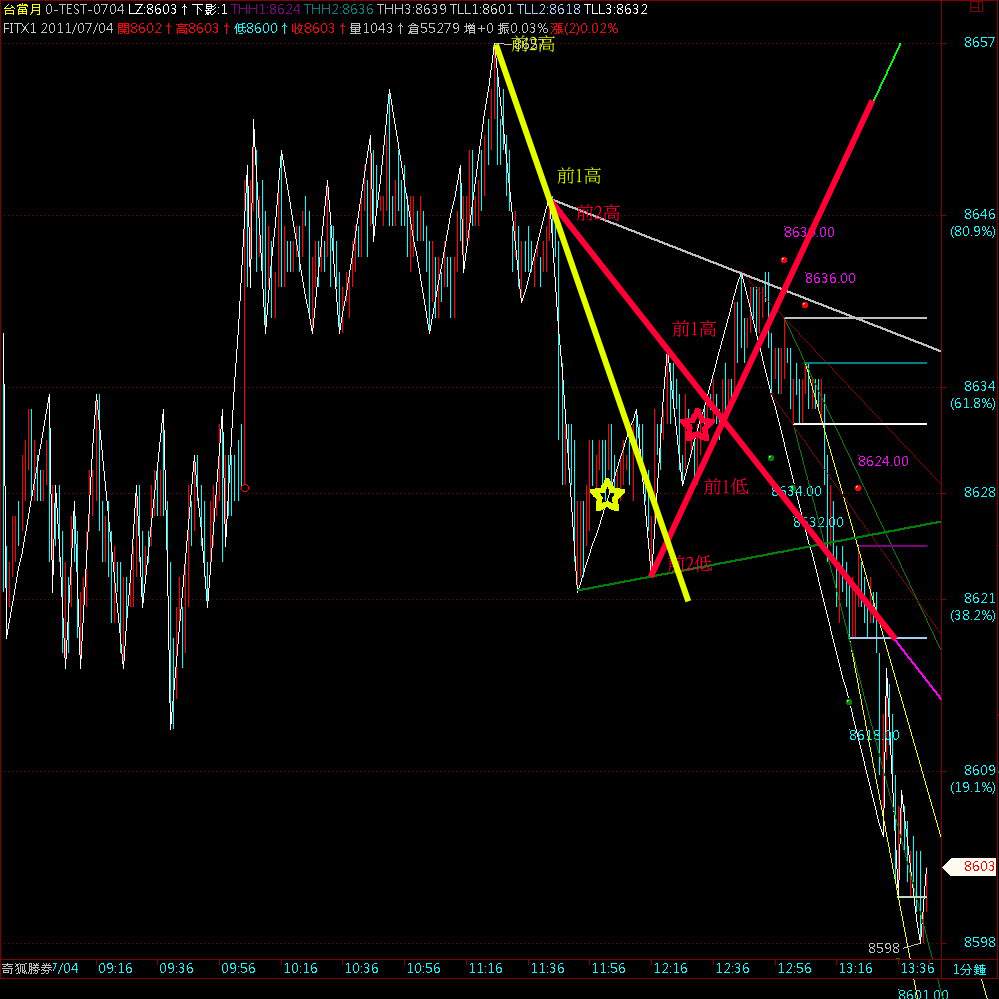Select the yellow 前1高 annotation label

pyautogui.click(x=579, y=177)
